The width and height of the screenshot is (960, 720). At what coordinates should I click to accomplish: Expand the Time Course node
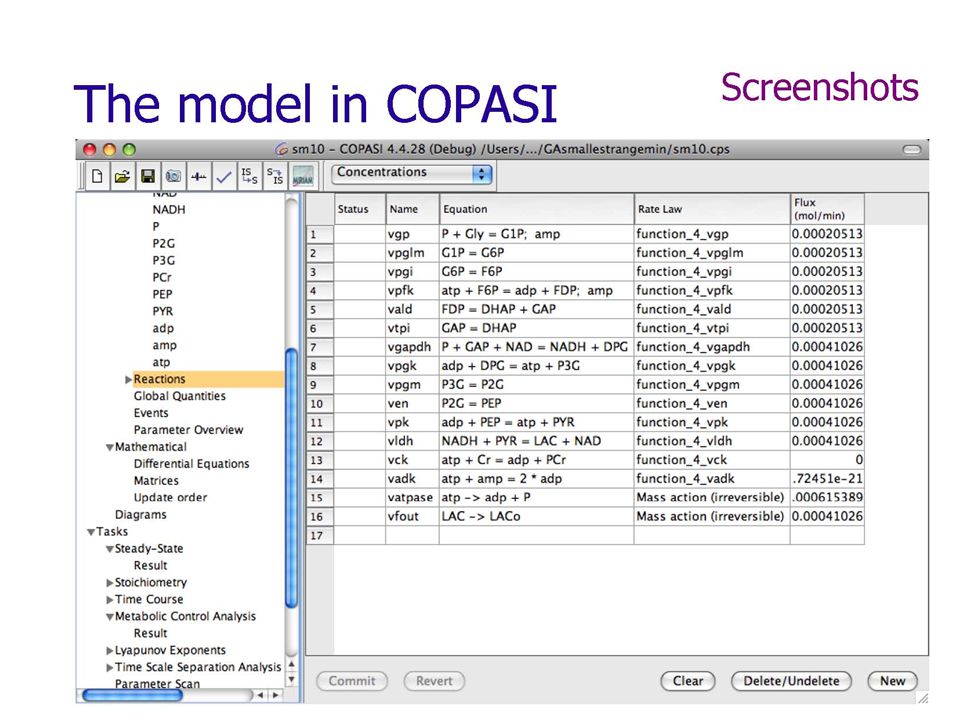pyautogui.click(x=110, y=600)
